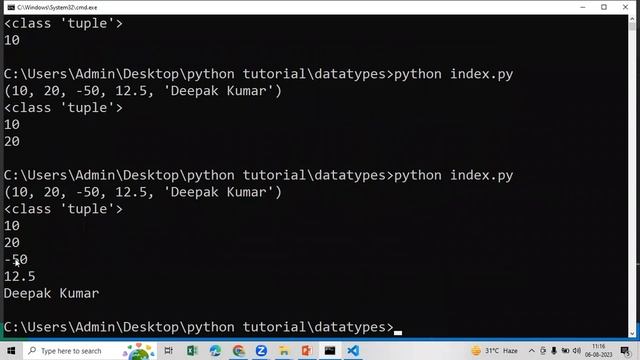
Task: Open Microsoft Edge from the taskbar
Action: pos(215,351)
